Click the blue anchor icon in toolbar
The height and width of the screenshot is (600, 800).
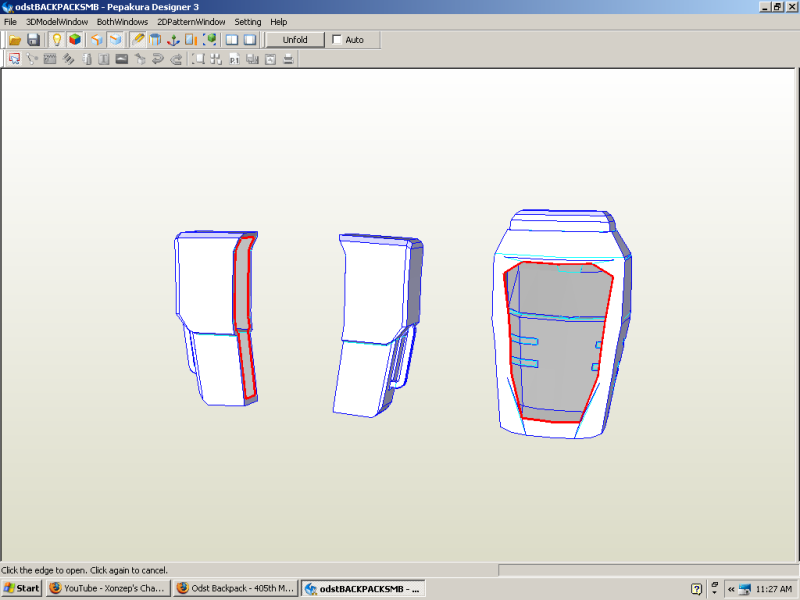point(172,40)
